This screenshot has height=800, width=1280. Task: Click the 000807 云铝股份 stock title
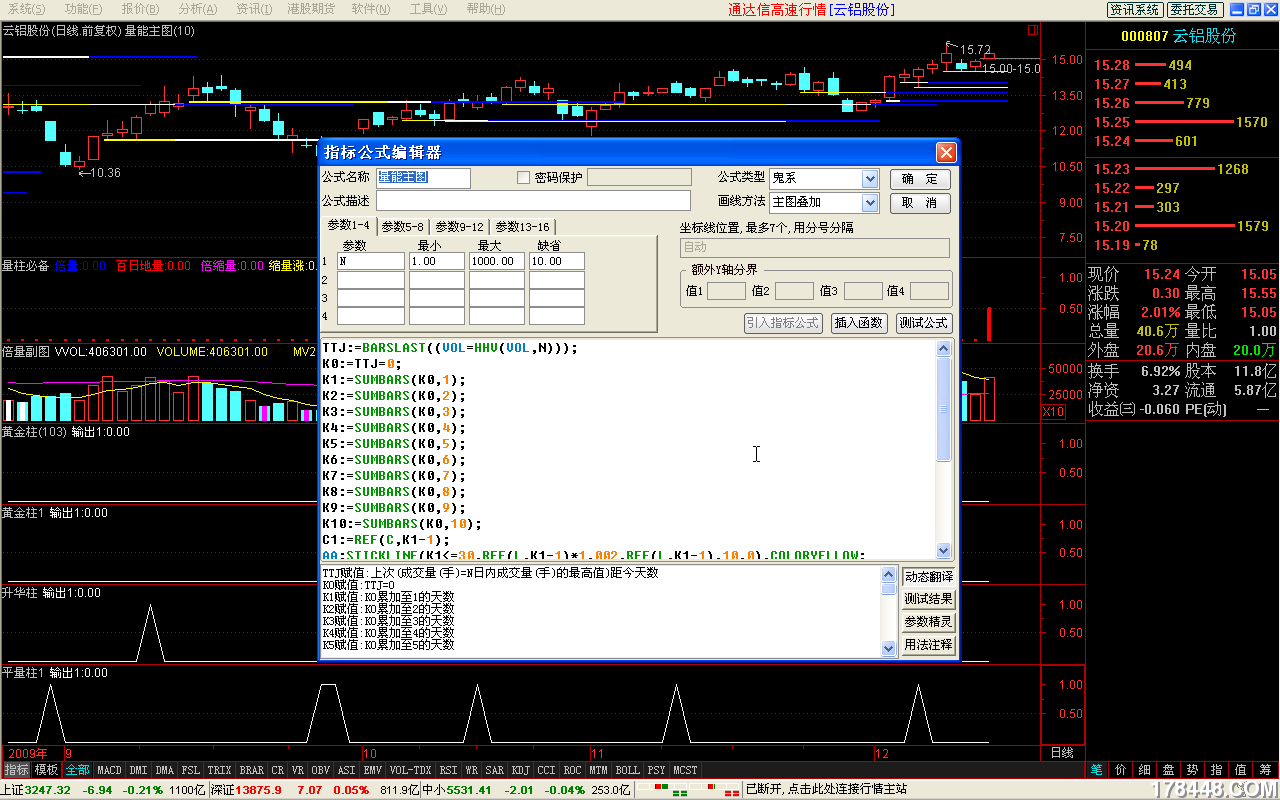[x=1178, y=36]
